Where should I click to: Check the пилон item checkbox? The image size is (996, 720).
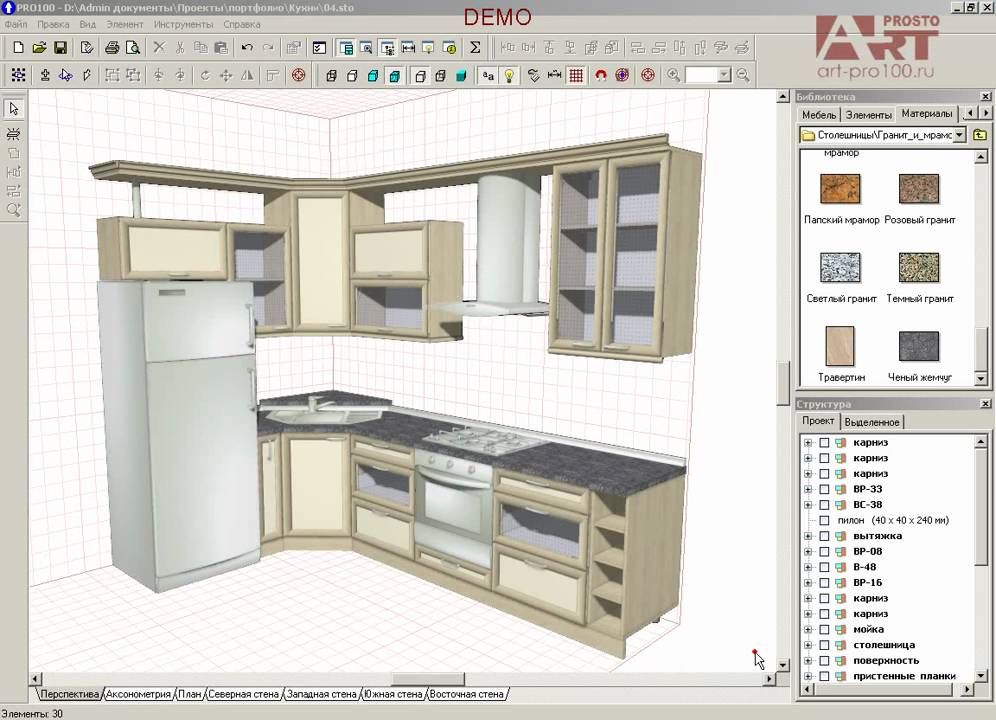point(824,521)
